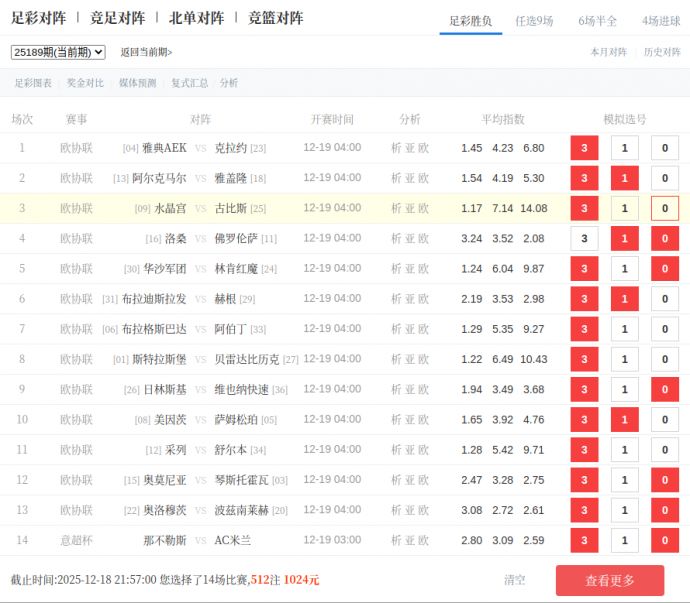Deselect pick 1 for 那不勒斯 vs AC米兰
This screenshot has width=690, height=603.
[624, 540]
